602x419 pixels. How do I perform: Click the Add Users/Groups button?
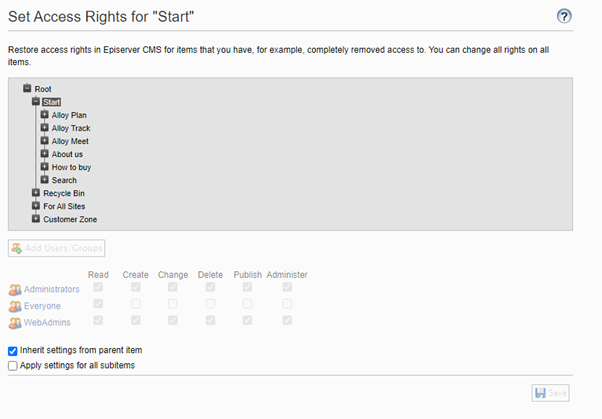click(x=56, y=247)
